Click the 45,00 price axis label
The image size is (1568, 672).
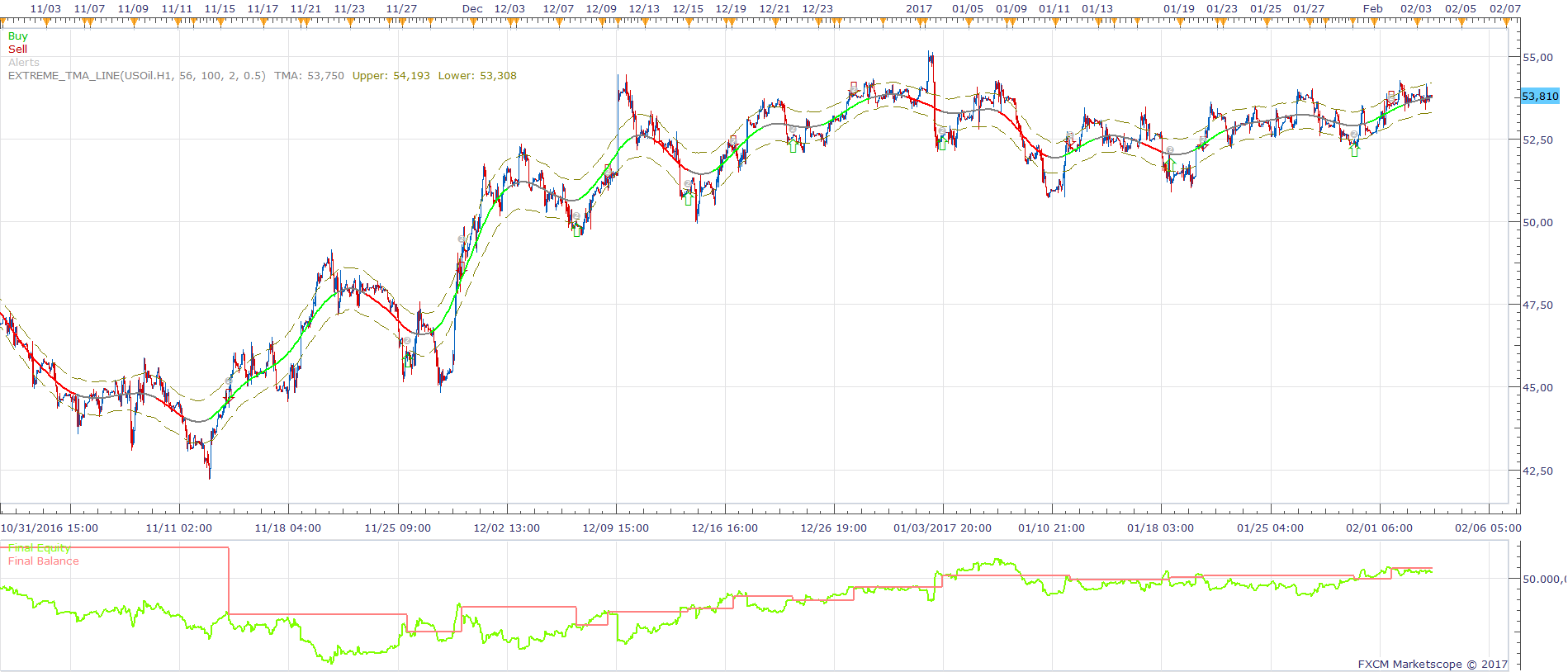pos(1537,388)
